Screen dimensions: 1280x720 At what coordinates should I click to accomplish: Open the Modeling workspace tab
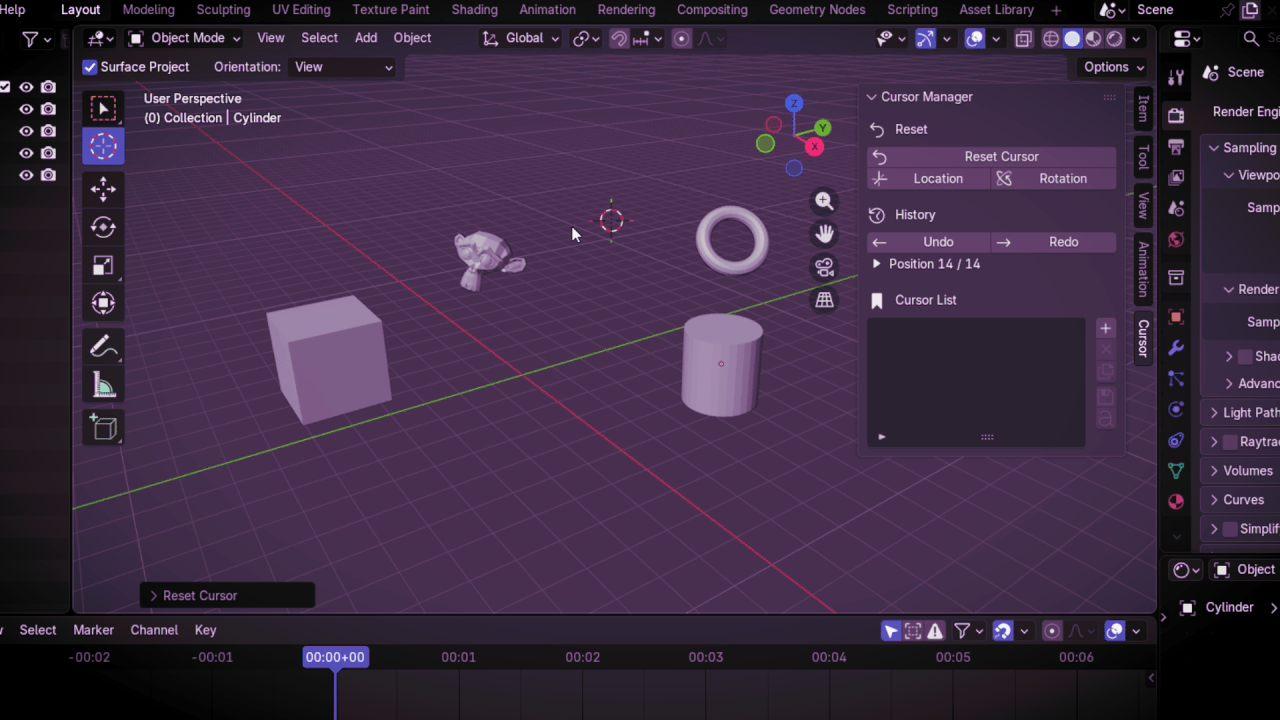[149, 10]
